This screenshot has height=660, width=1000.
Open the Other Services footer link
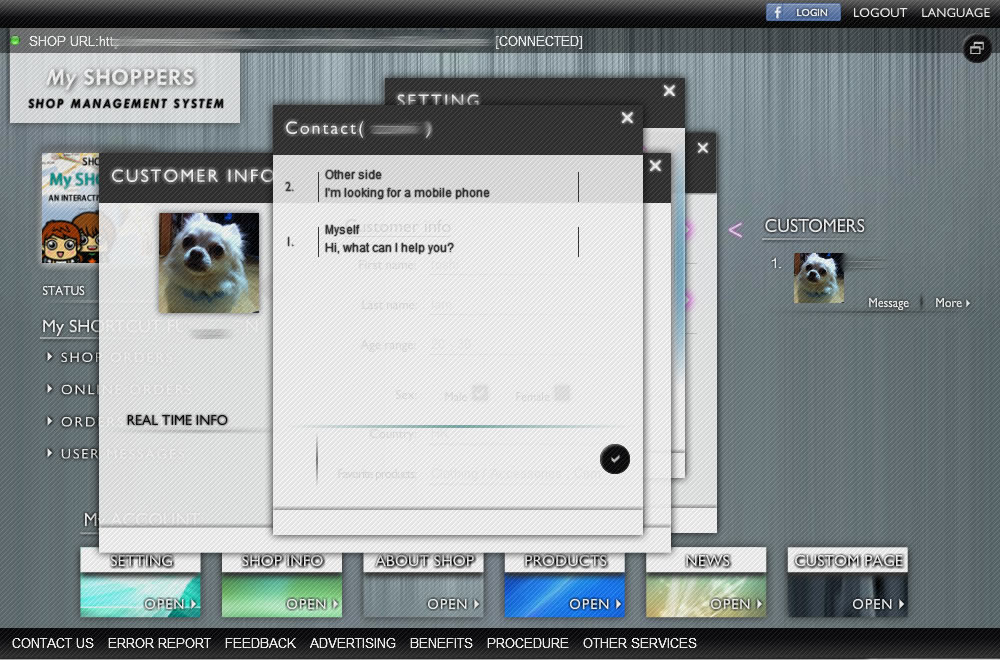pos(639,643)
